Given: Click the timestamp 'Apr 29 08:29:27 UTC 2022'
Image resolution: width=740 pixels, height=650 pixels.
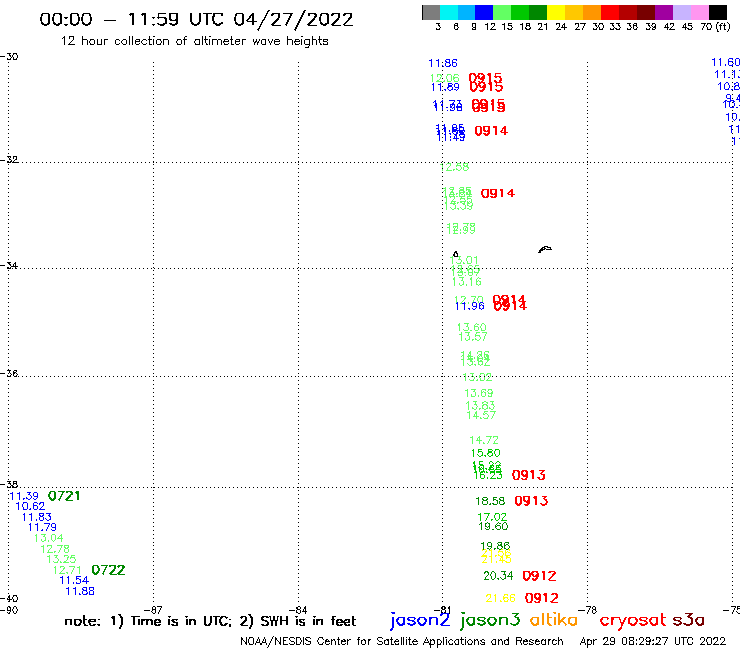Looking at the screenshot, I should point(653,642).
